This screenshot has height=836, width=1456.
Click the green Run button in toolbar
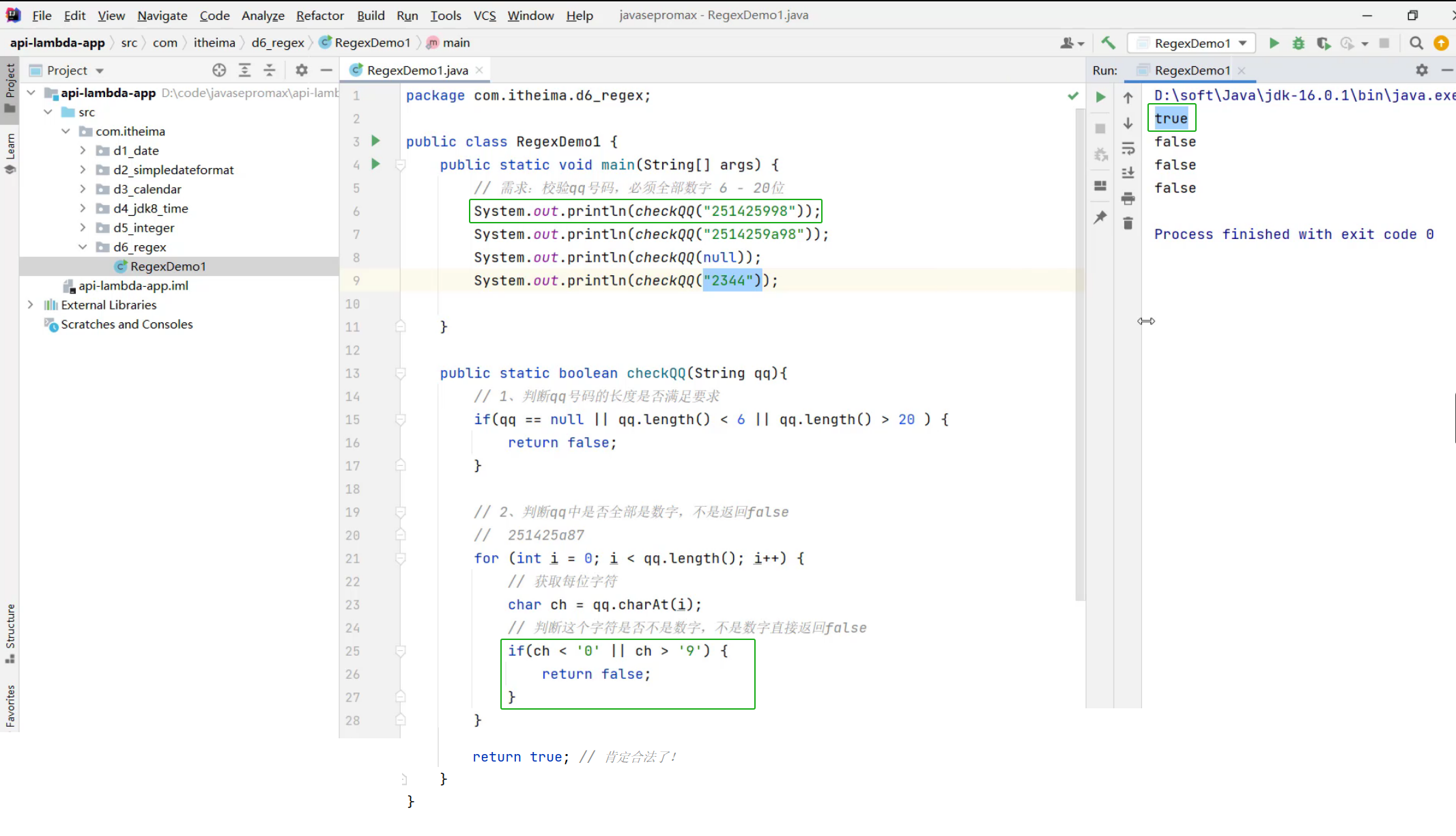coord(1274,43)
